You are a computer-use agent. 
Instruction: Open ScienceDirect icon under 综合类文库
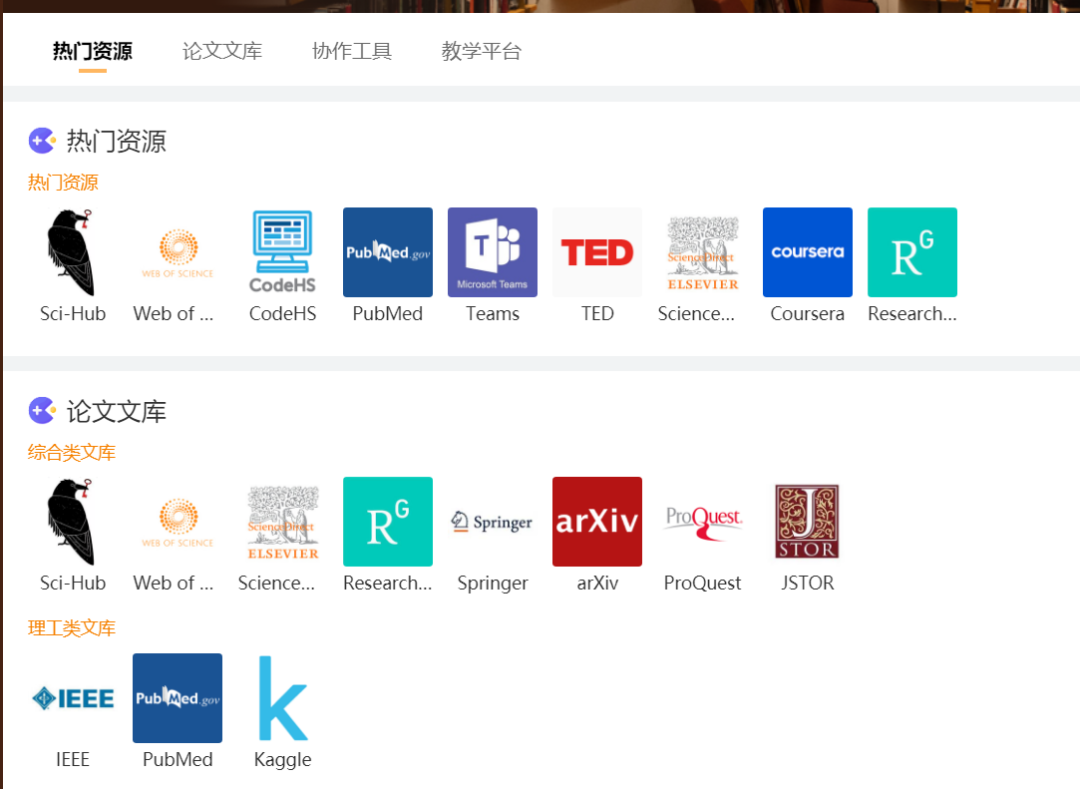[x=282, y=522]
